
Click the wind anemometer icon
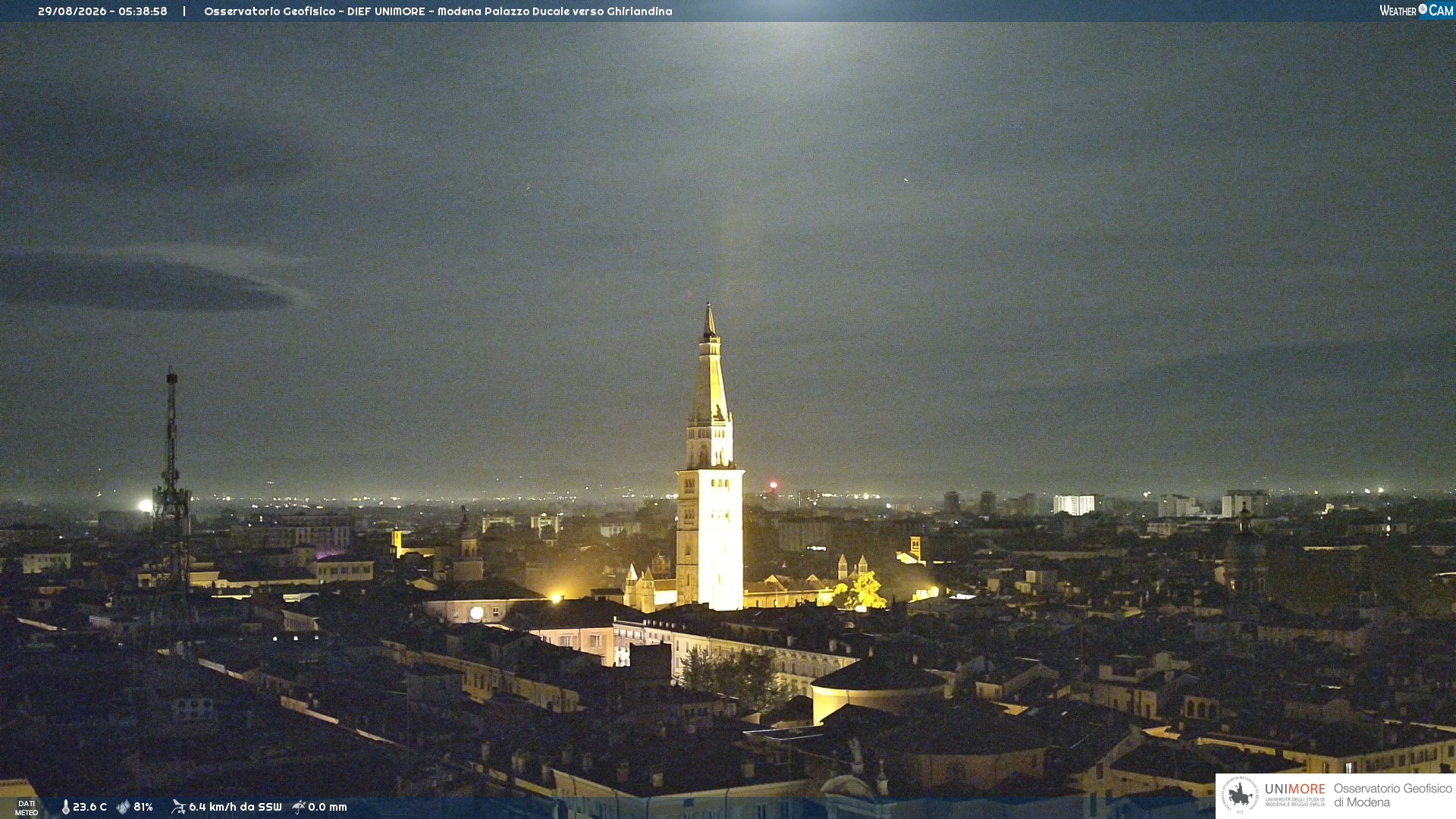click(178, 807)
